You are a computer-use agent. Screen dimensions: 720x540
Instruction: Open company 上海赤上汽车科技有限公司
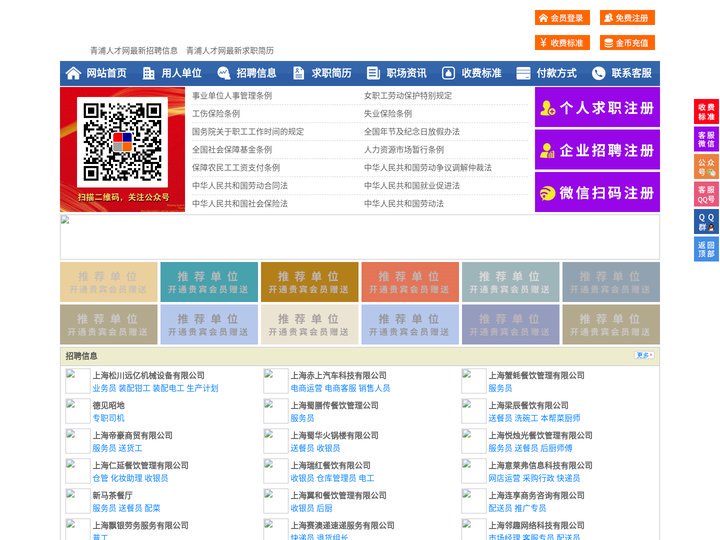(338, 375)
